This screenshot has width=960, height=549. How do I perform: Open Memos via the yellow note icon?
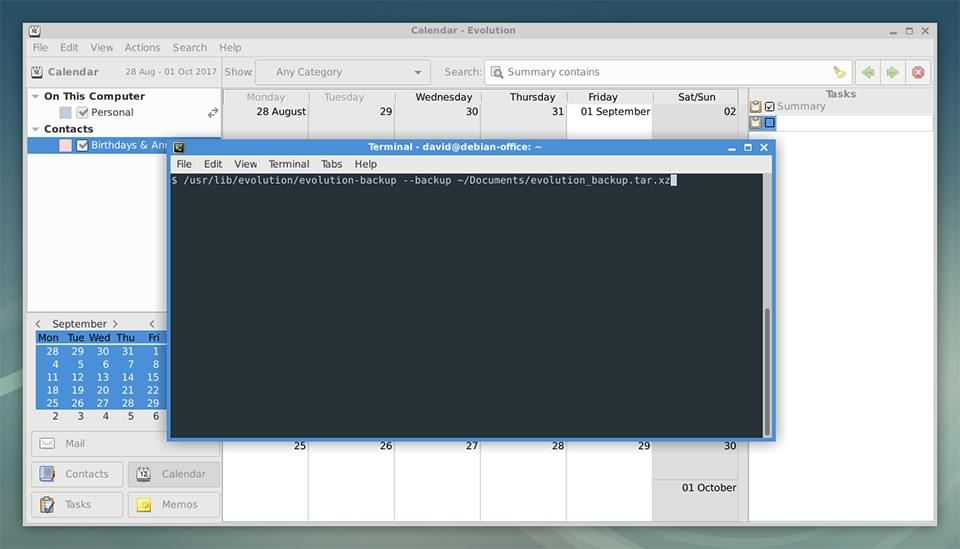144,504
